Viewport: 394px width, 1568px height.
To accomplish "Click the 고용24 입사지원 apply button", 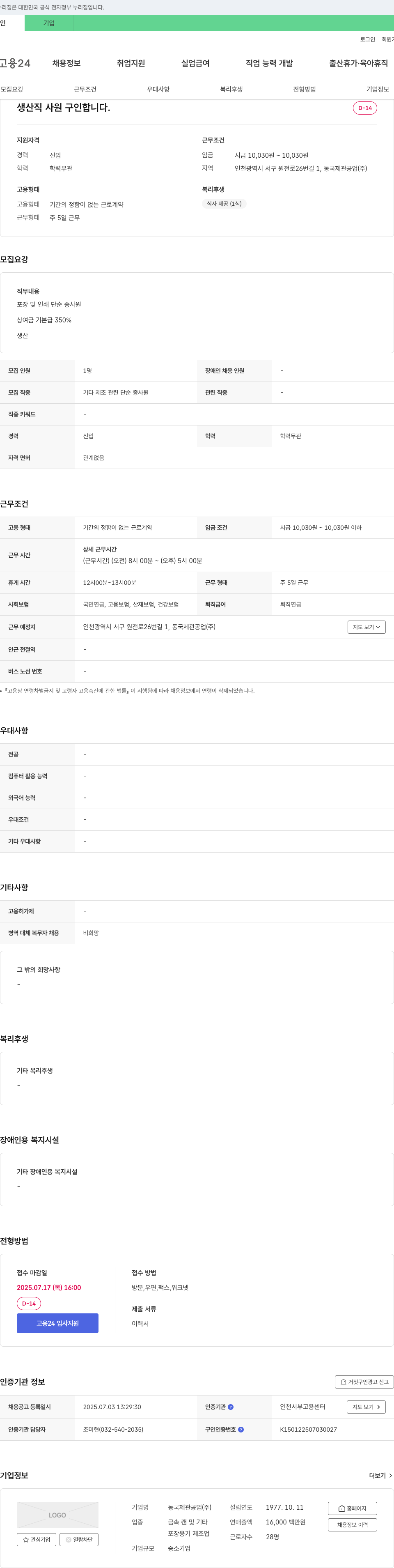I will coord(57,1323).
